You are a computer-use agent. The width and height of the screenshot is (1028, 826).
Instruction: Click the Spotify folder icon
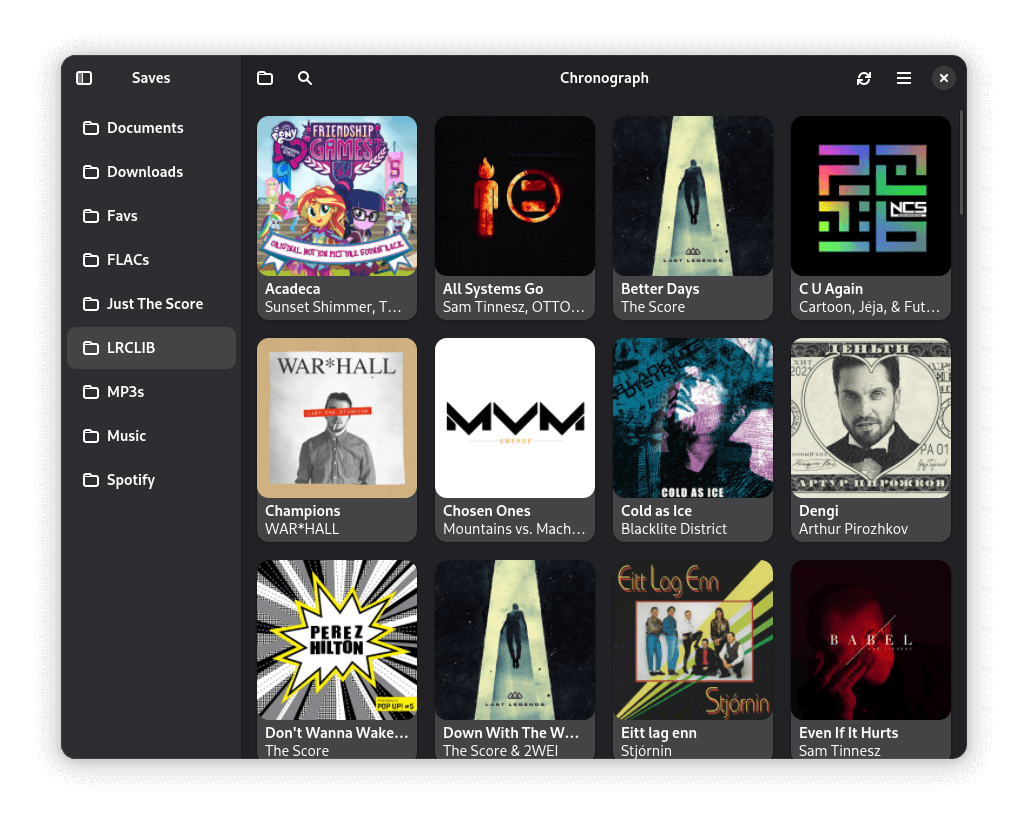[91, 479]
